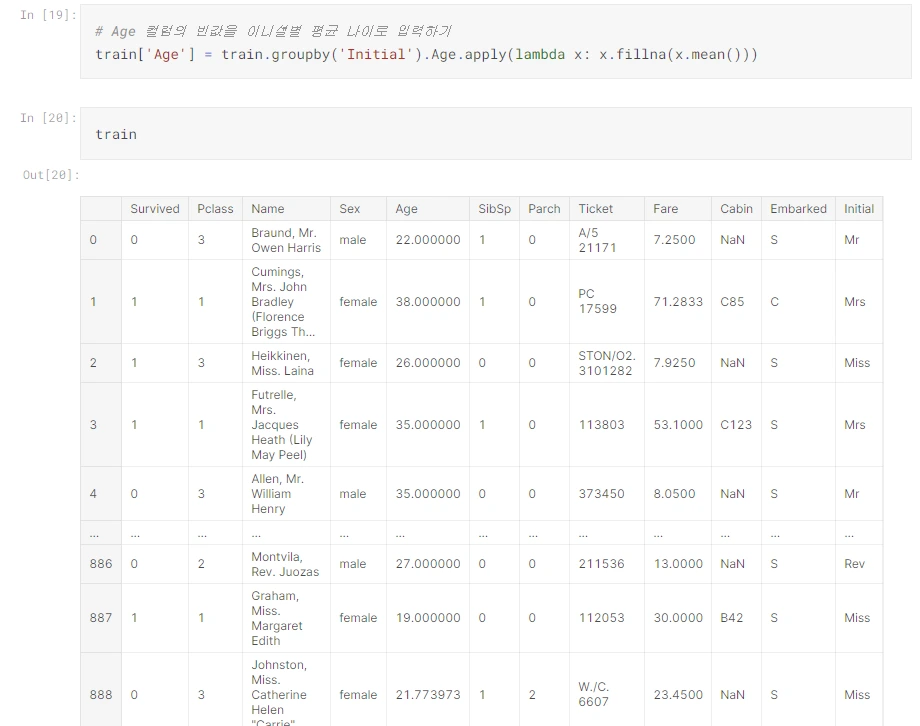Screen dimensions: 920x726
Task: Click the cabin value C85
Action: pyautogui.click(x=732, y=302)
